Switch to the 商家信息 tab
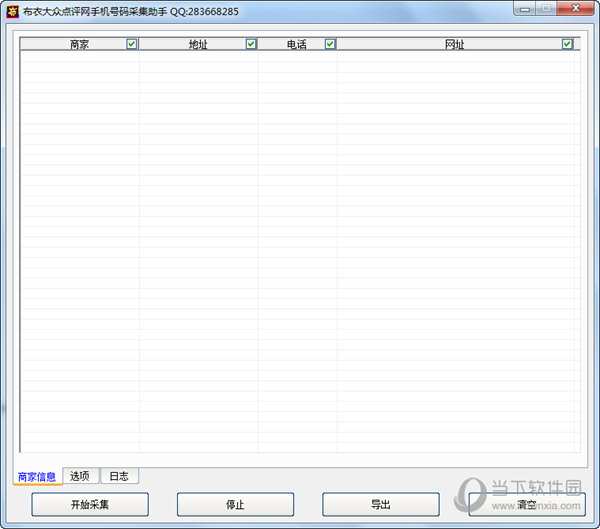Viewport: 600px width, 529px height. pos(37,477)
